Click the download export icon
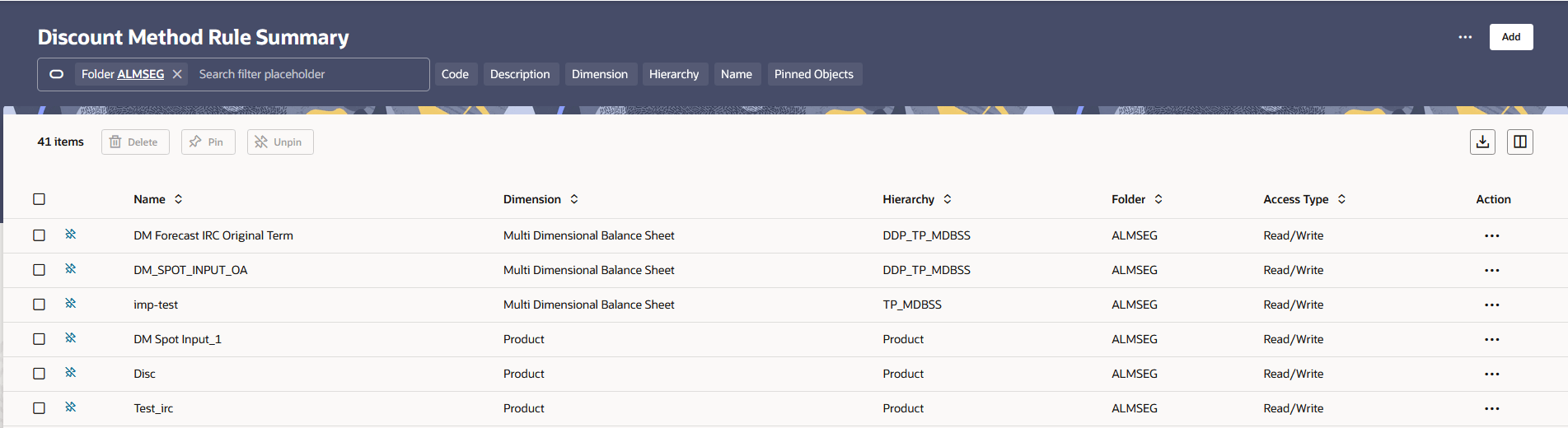The width and height of the screenshot is (1568, 428). click(1482, 142)
